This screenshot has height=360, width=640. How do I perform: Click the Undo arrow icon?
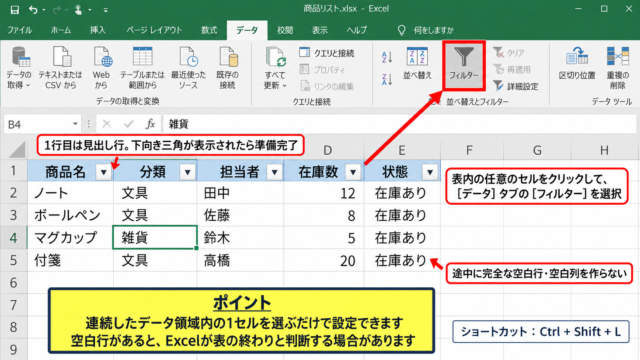[33, 9]
